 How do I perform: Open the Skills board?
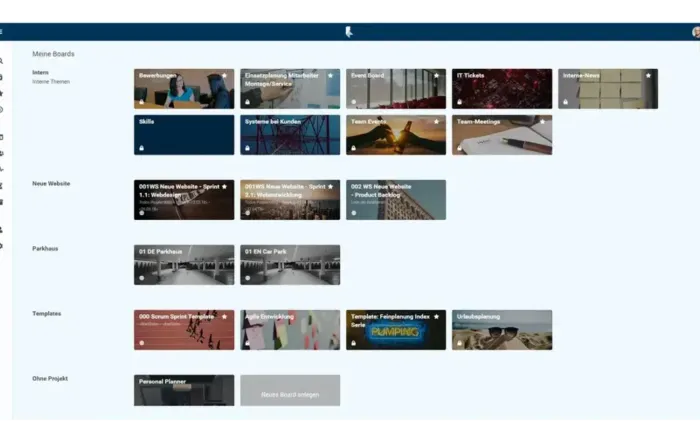[184, 135]
